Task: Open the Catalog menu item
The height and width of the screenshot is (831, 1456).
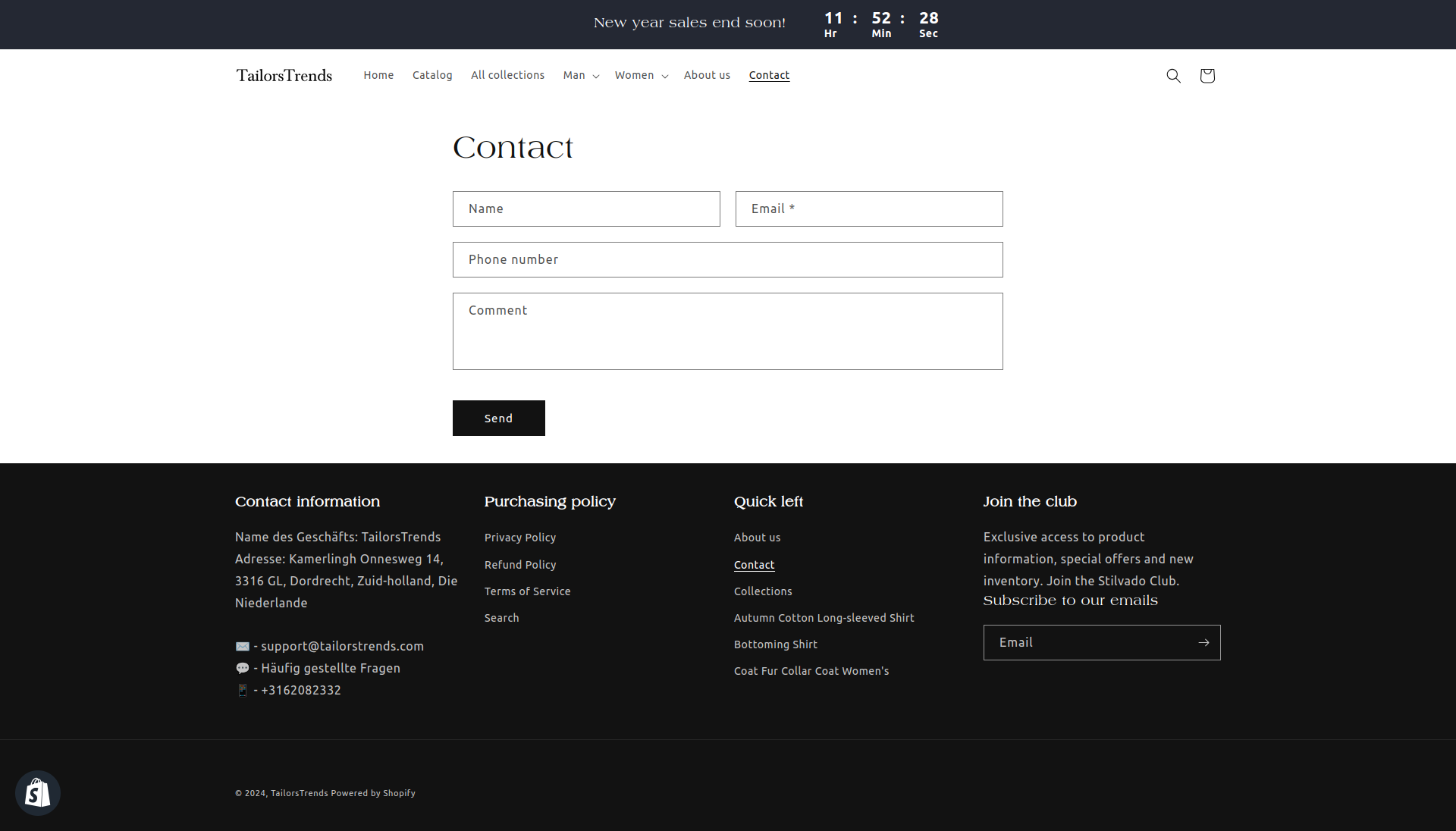Action: point(432,75)
